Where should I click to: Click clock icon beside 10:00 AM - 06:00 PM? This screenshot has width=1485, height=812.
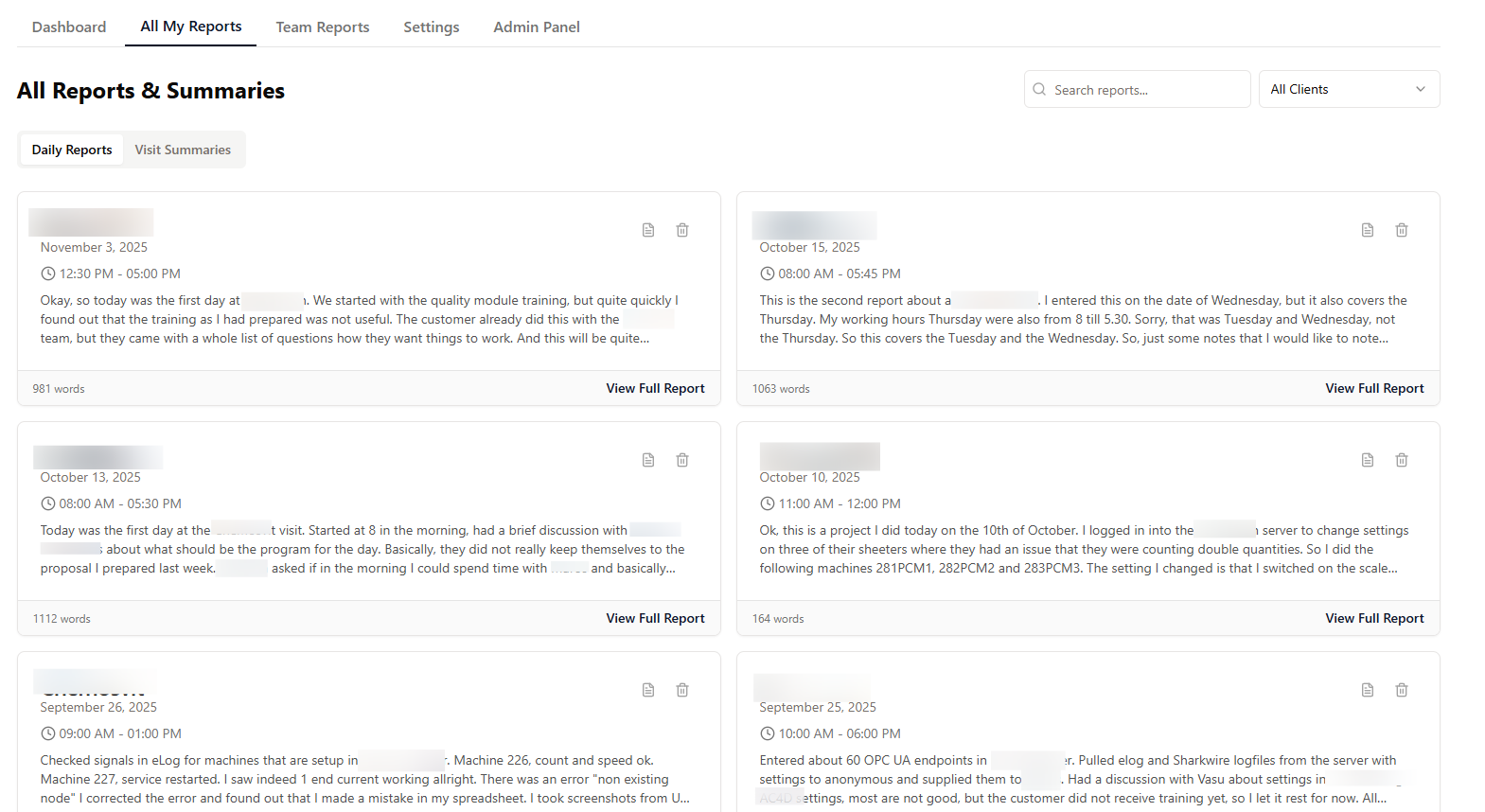click(768, 733)
